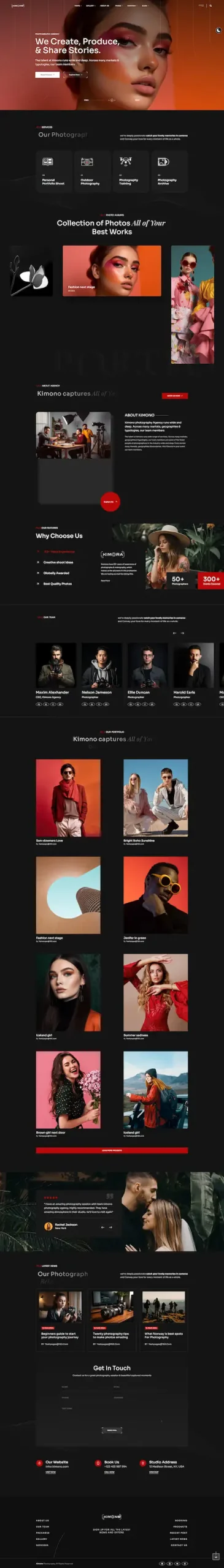Expand the HOME menu dropdown

click(x=77, y=6)
